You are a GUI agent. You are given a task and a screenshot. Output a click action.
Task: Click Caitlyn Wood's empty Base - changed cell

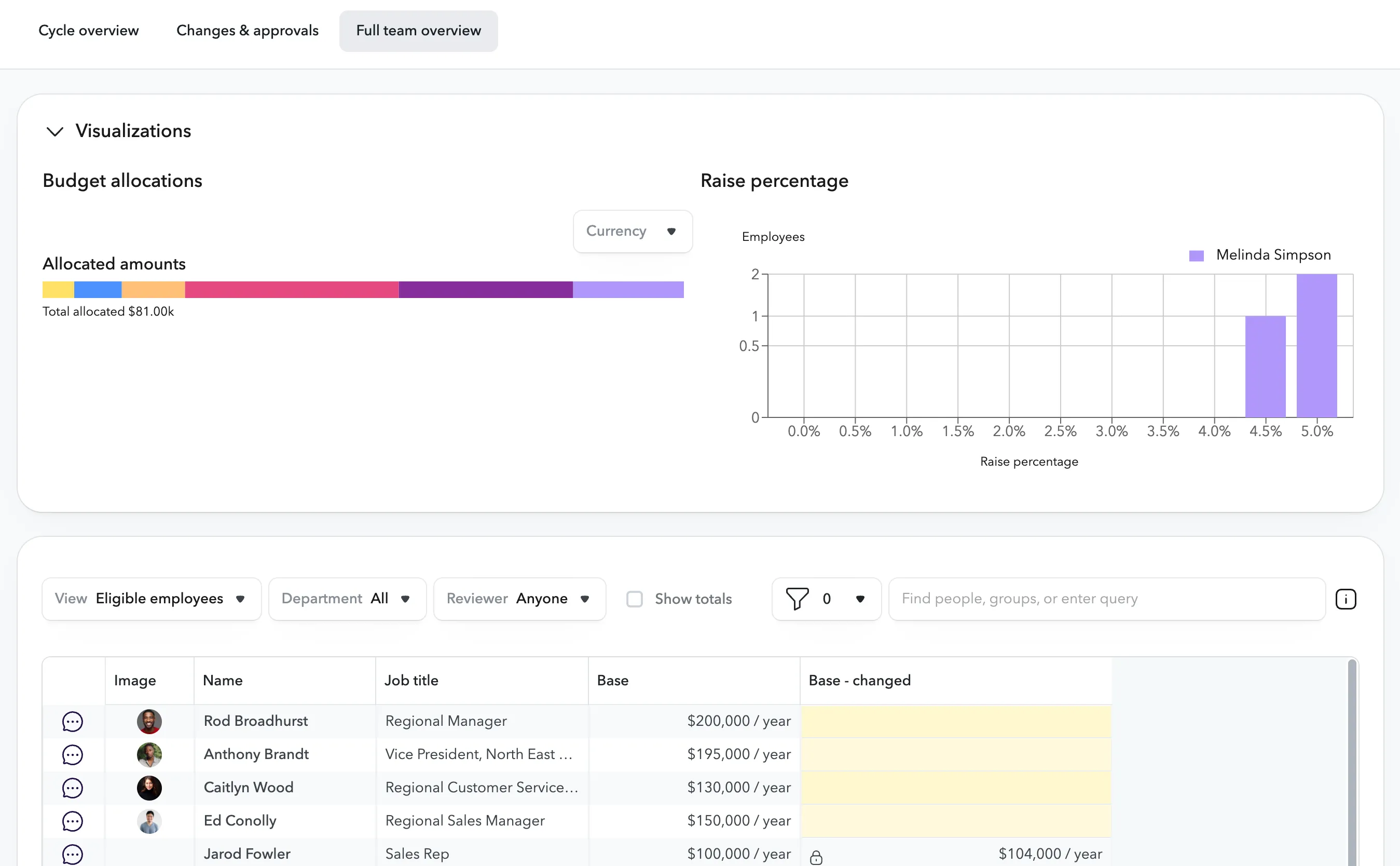coord(956,788)
